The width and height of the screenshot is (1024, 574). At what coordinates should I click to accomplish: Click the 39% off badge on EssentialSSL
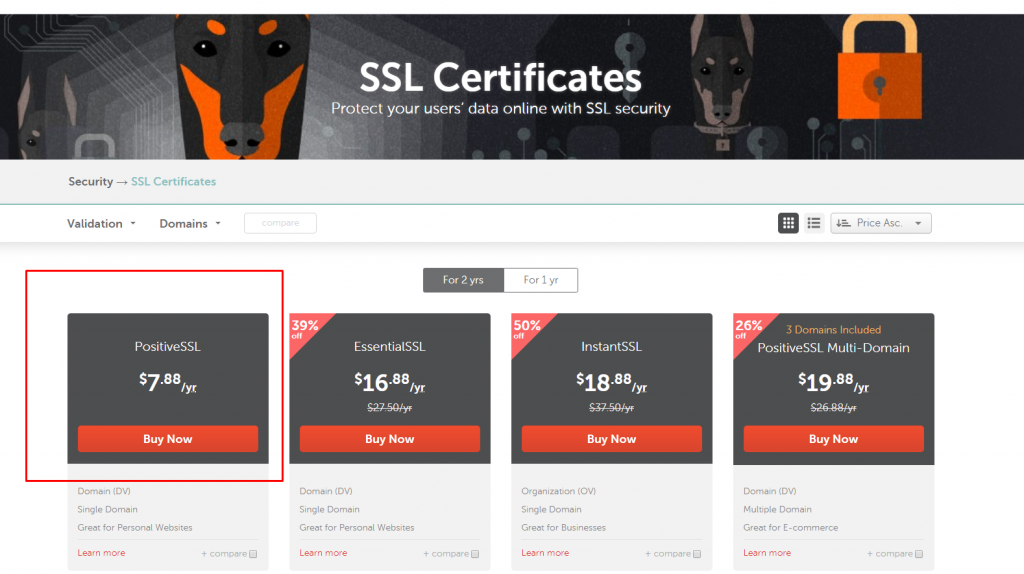pyautogui.click(x=303, y=328)
